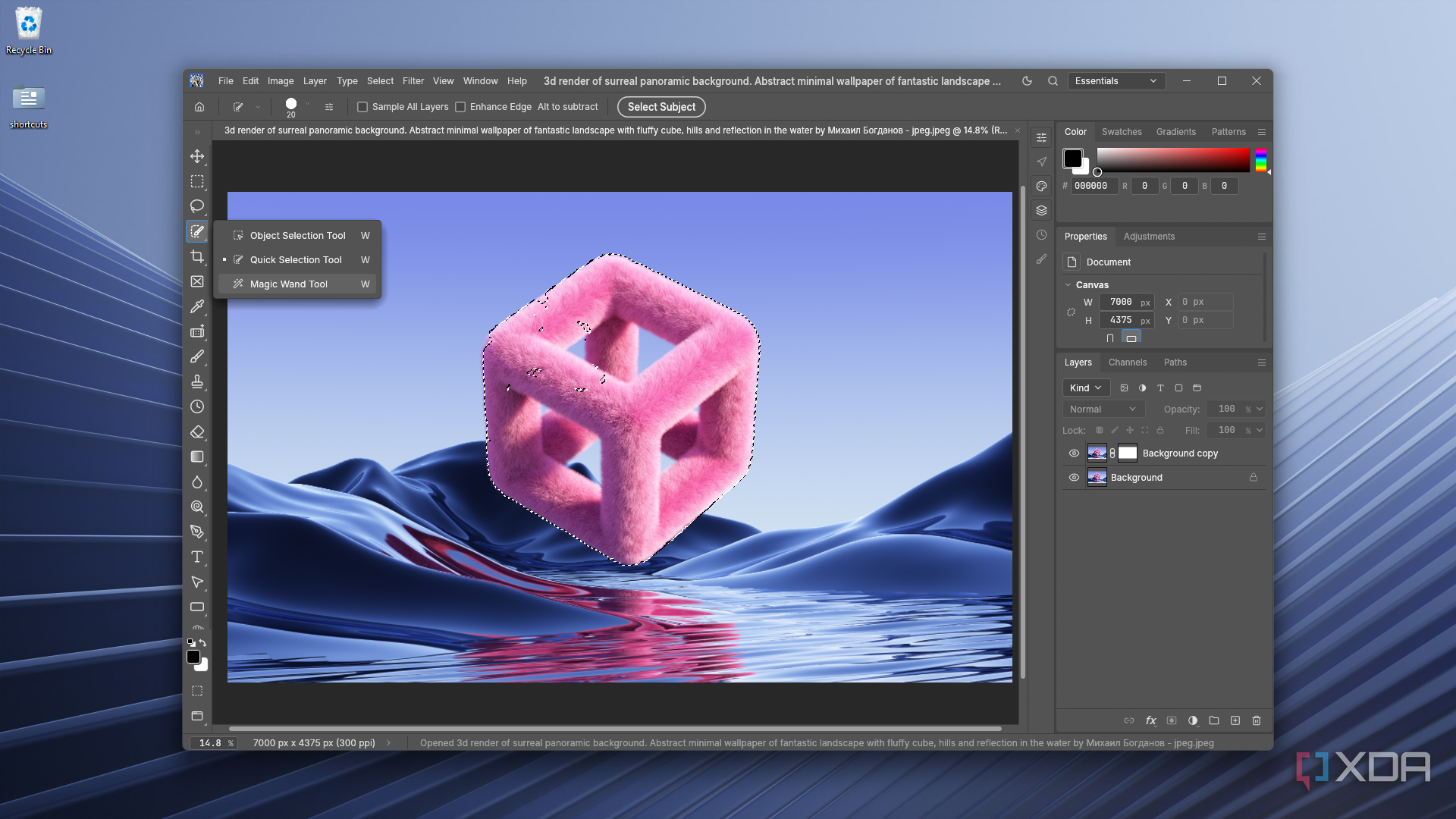Enable Enhance Edge checkbox
The image size is (1456, 819).
[460, 107]
